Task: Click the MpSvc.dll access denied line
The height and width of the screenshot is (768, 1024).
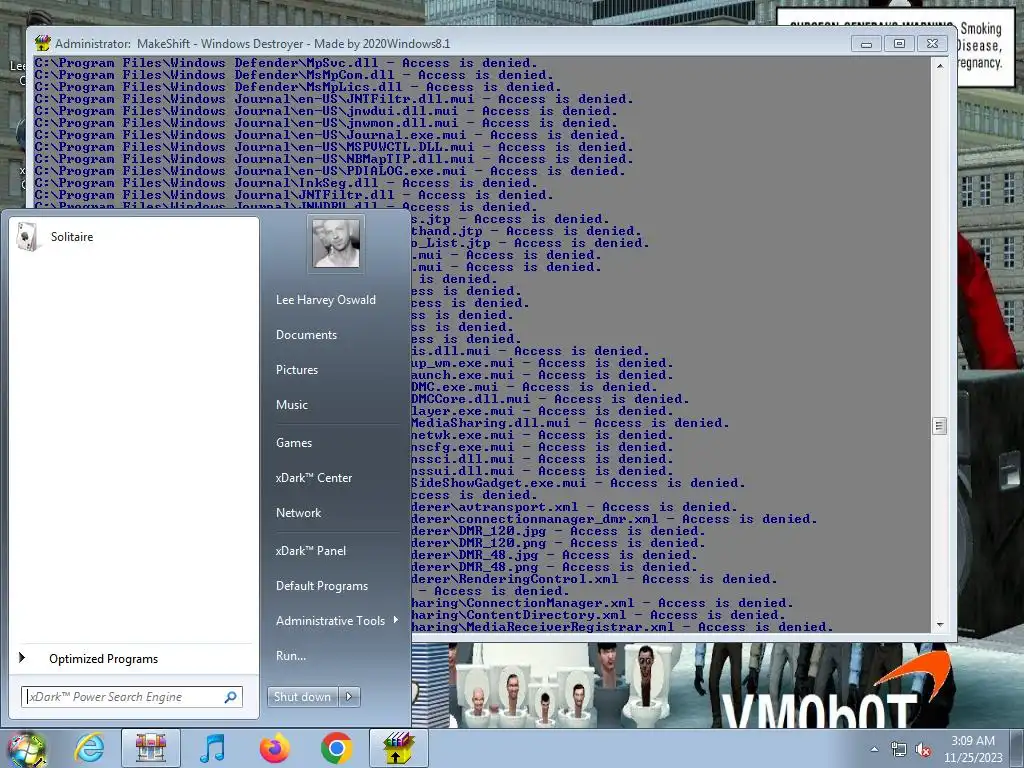Action: 286,63
